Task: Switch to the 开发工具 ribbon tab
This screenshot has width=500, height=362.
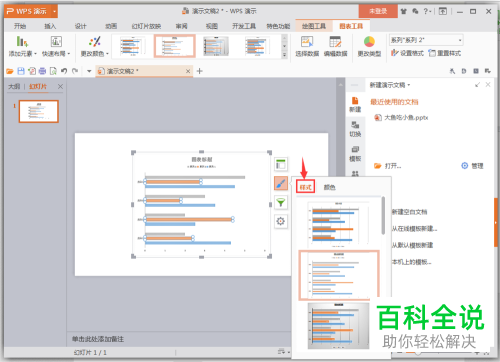Action: coord(244,26)
